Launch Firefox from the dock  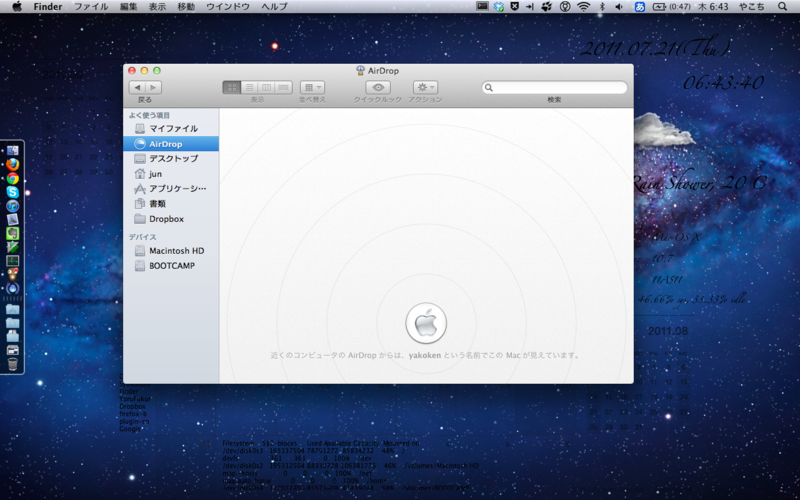tap(13, 165)
